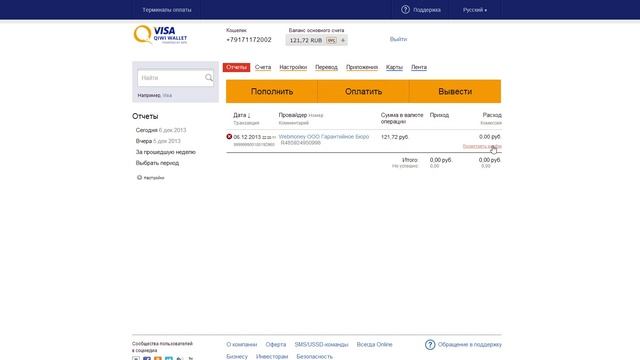The width and height of the screenshot is (640, 360).
Task: Open the balance account selector showing 121,72 RUB
Action: [x=316, y=40]
